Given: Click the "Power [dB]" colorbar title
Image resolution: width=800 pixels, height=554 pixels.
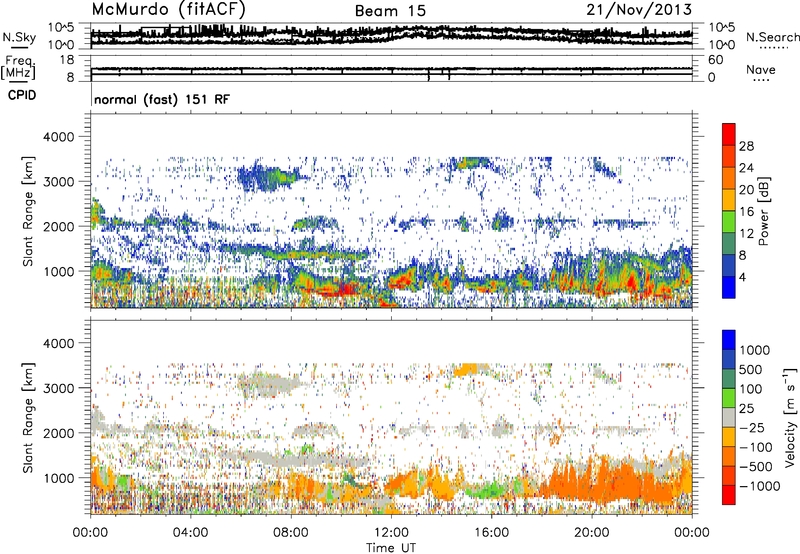Looking at the screenshot, I should point(763,211).
